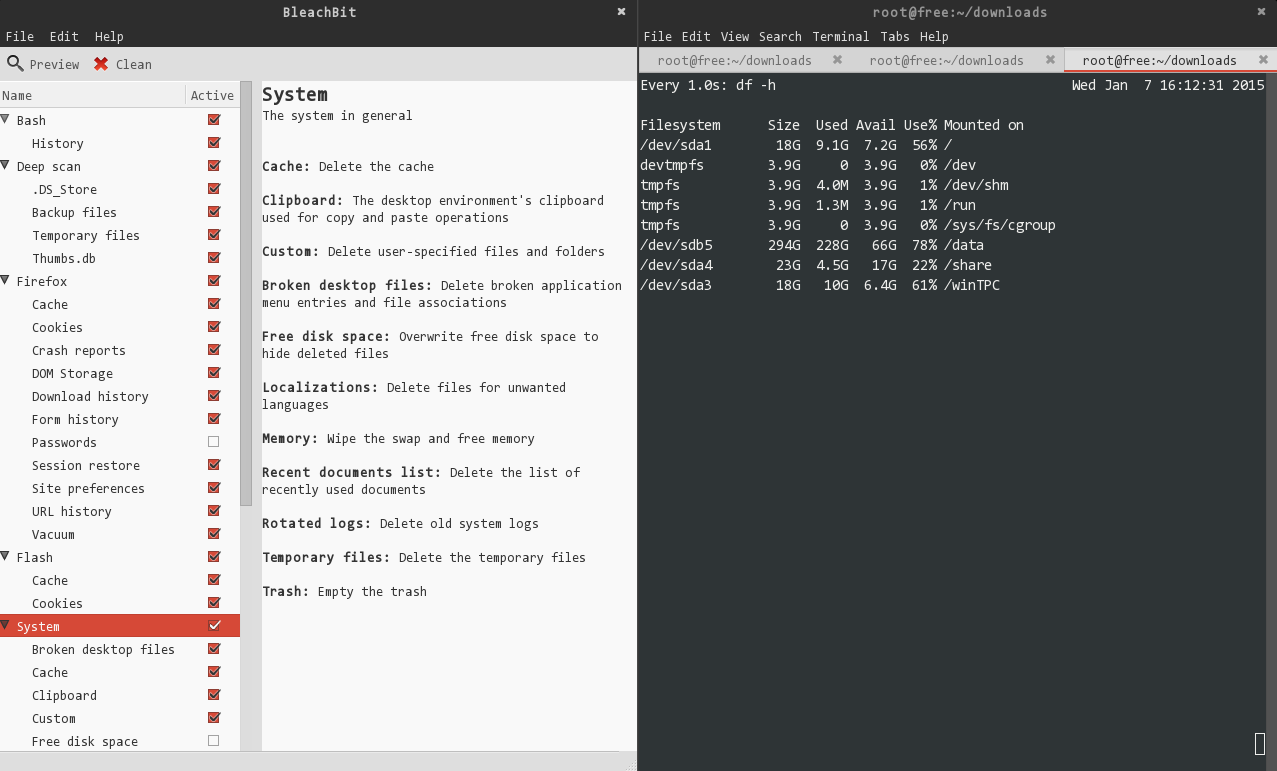The image size is (1277, 771).
Task: Click the Preview magnifier button in BleachBit
Action: pos(43,64)
